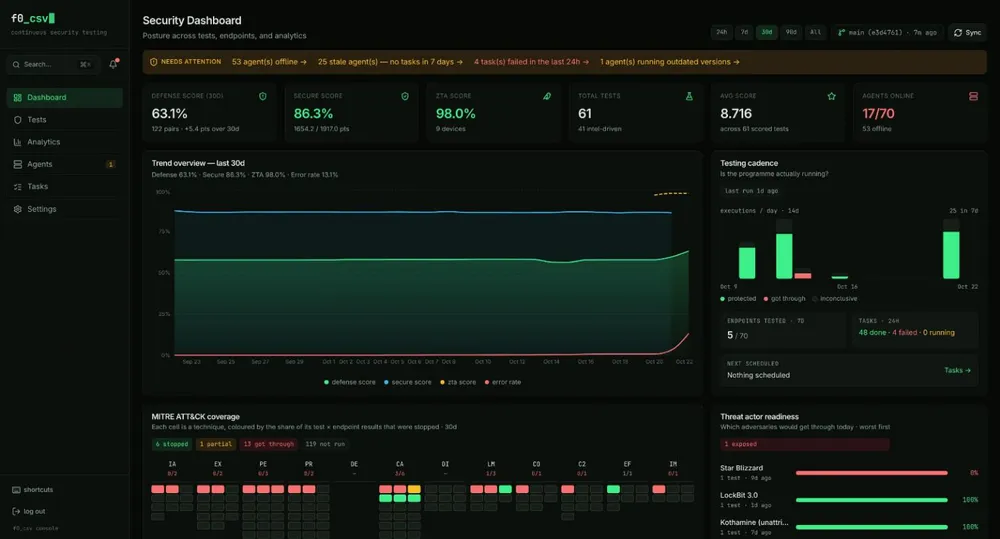Click the Analytics bar chart icon
Screen dimensions: 1000x539
17,142
